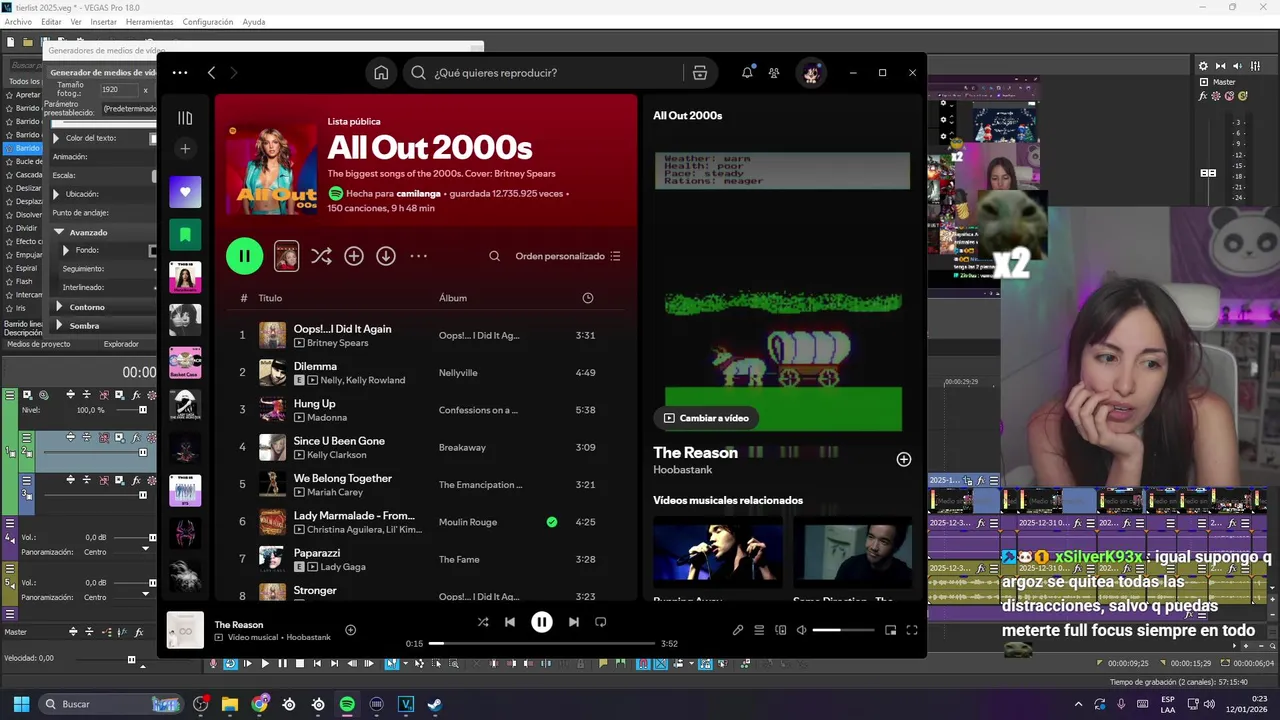This screenshot has height=720, width=1280.
Task: Open the Orden personalizado sort dropdown
Action: click(x=568, y=256)
